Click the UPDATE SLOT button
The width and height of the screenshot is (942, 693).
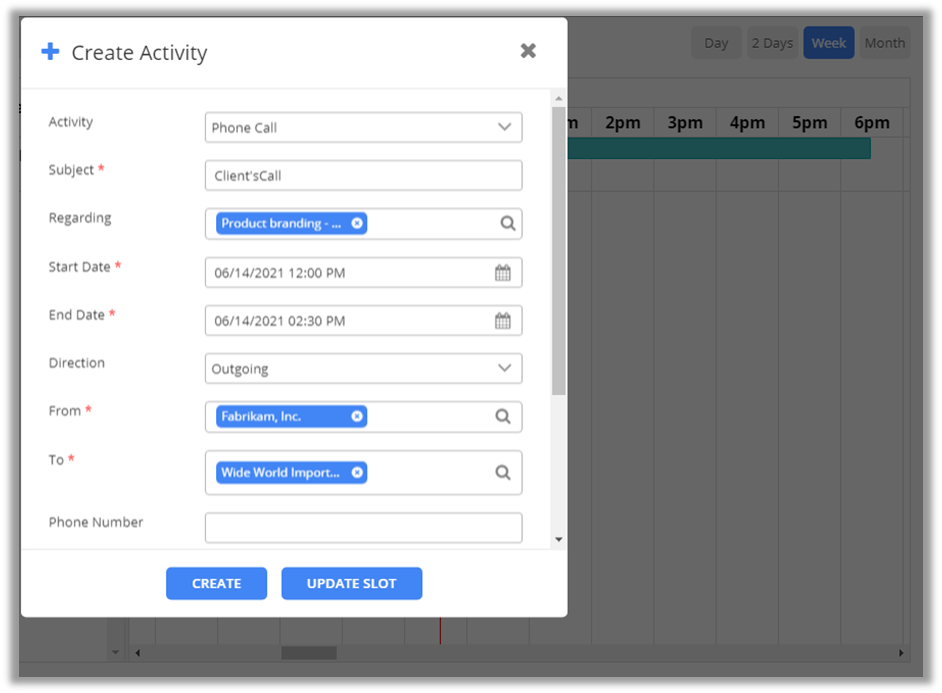point(352,584)
